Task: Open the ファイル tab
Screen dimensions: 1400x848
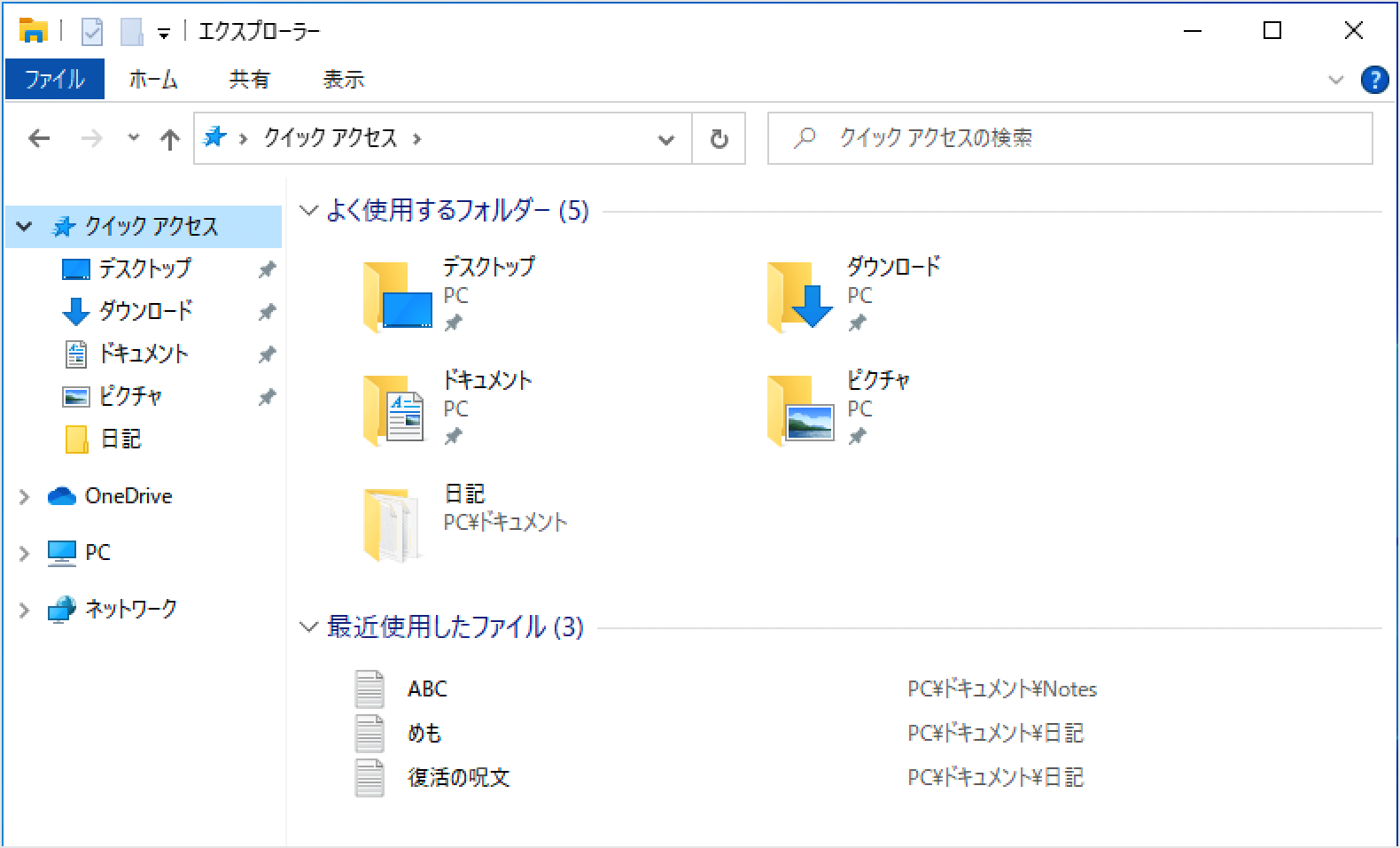Action: (55, 79)
